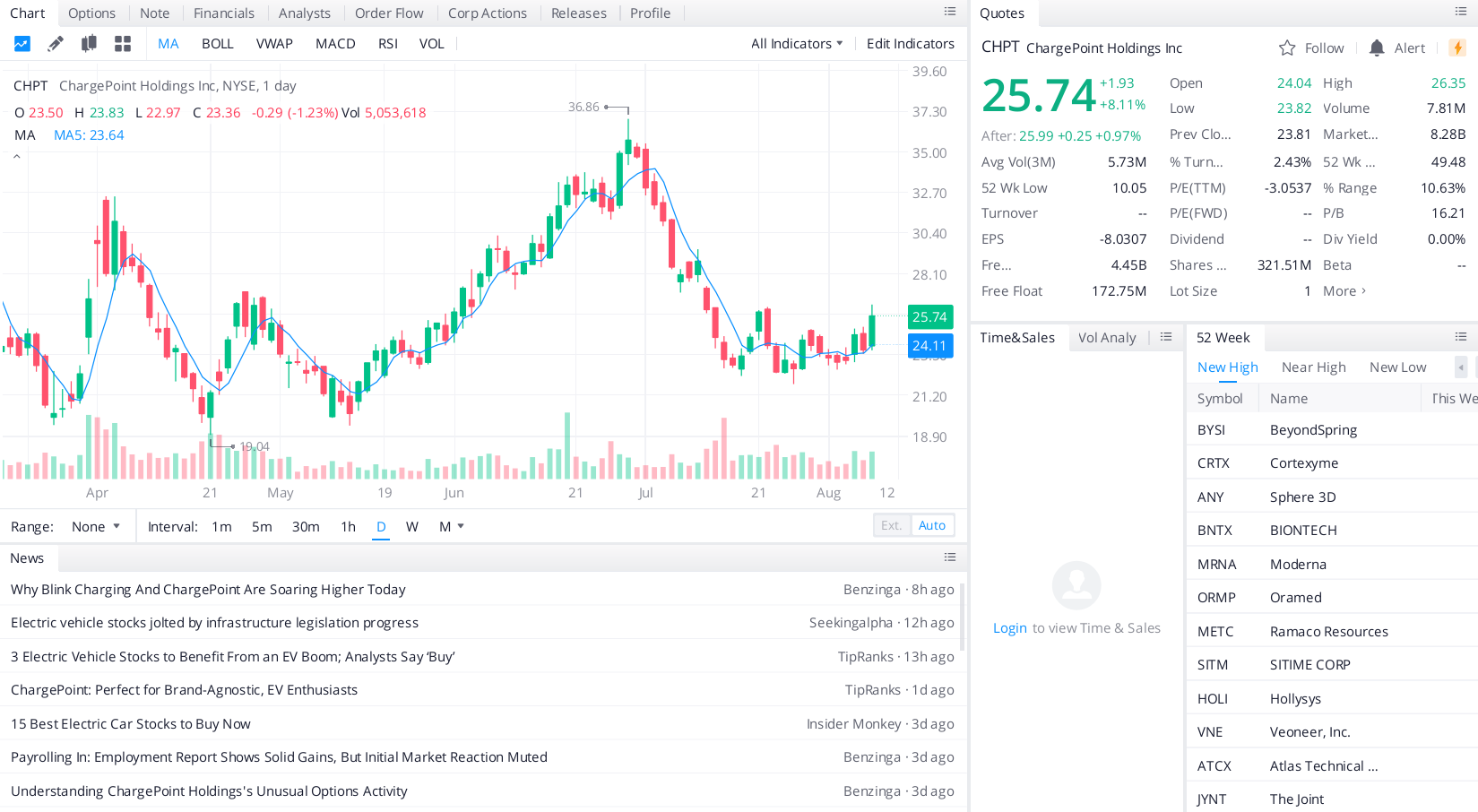This screenshot has width=1478, height=812.
Task: Toggle the VWAP indicator
Action: click(x=274, y=44)
